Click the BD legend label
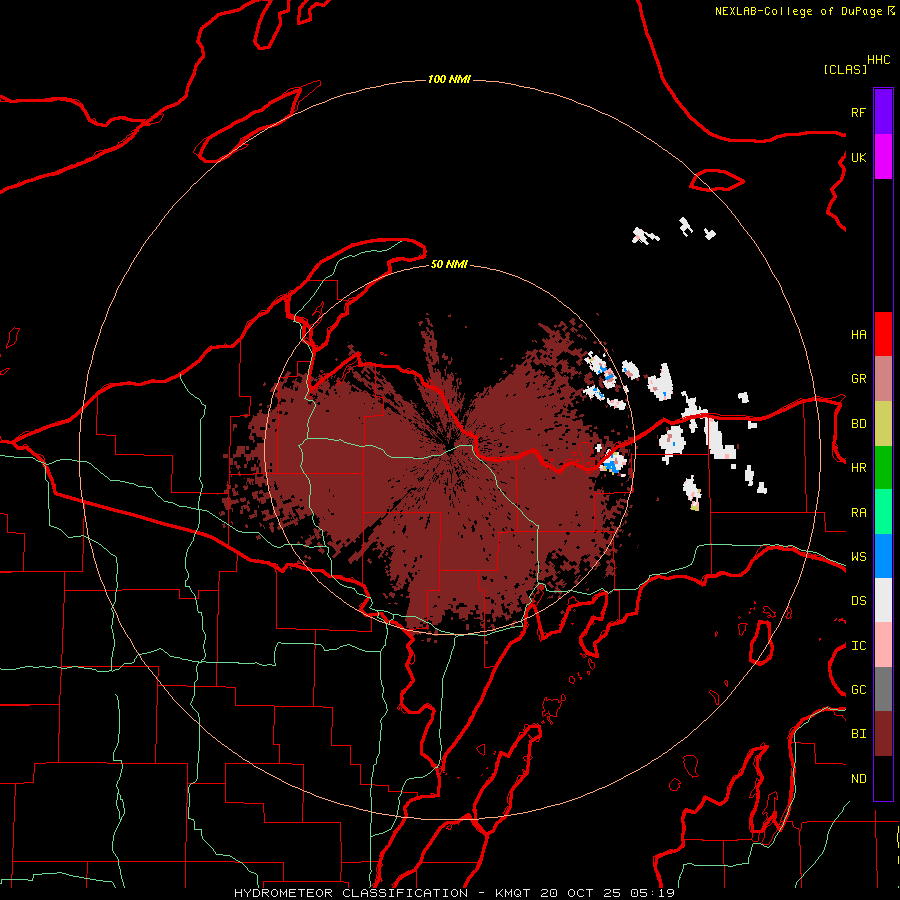 click(x=858, y=424)
